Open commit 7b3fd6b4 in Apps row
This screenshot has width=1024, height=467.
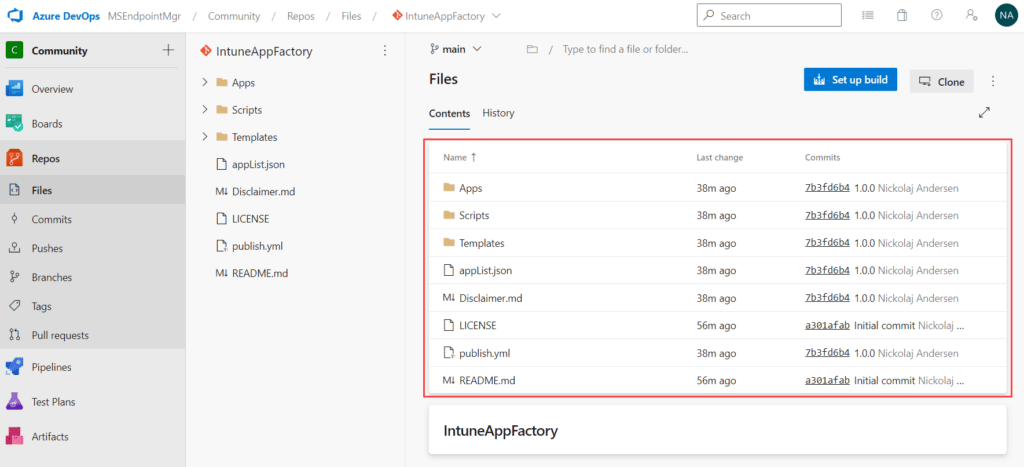point(827,187)
